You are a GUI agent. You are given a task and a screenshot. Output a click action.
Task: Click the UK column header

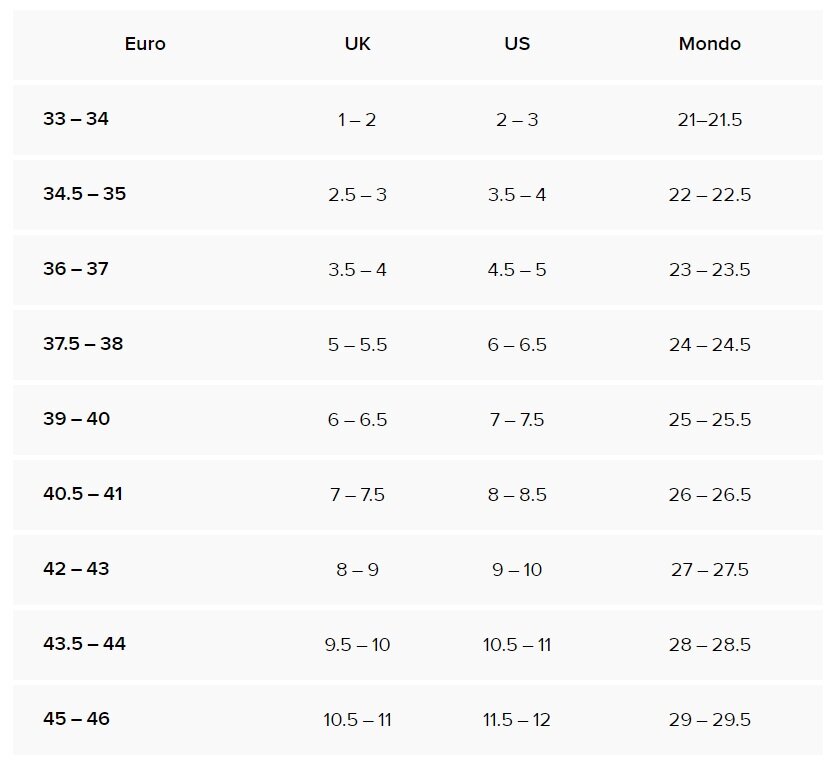(357, 44)
